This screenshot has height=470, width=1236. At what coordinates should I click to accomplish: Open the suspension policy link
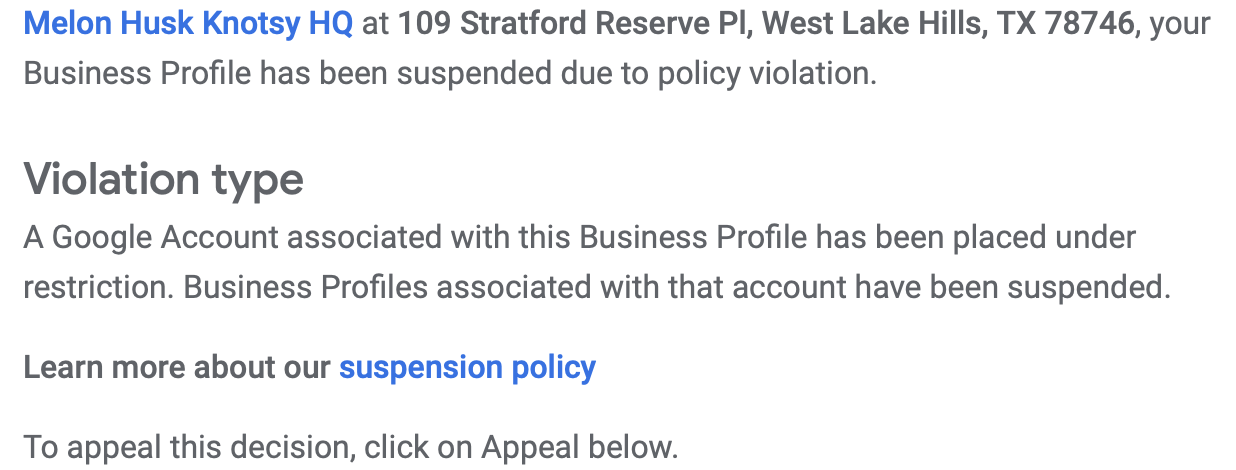click(x=467, y=368)
